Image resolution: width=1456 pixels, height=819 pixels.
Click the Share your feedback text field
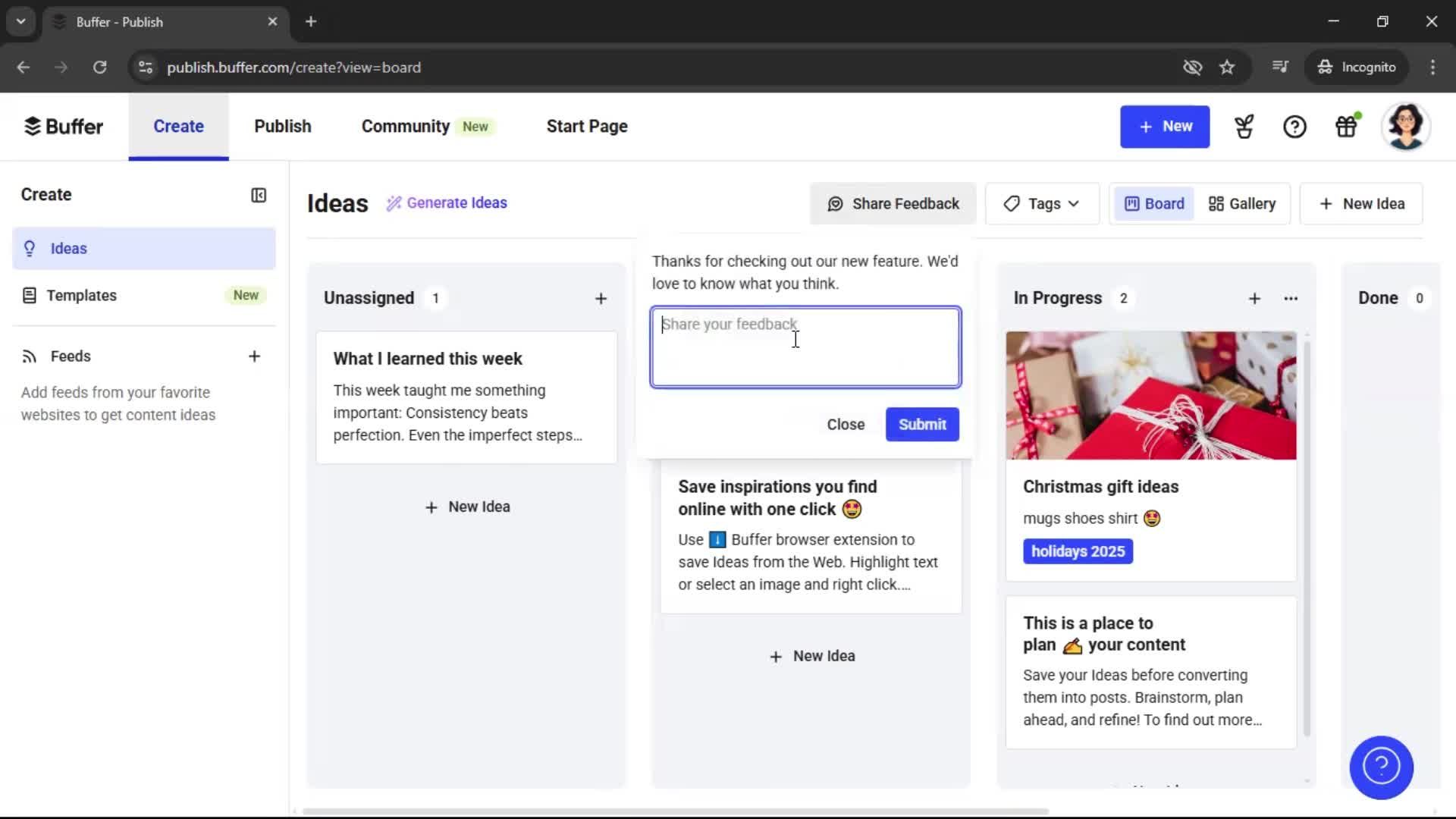point(804,347)
